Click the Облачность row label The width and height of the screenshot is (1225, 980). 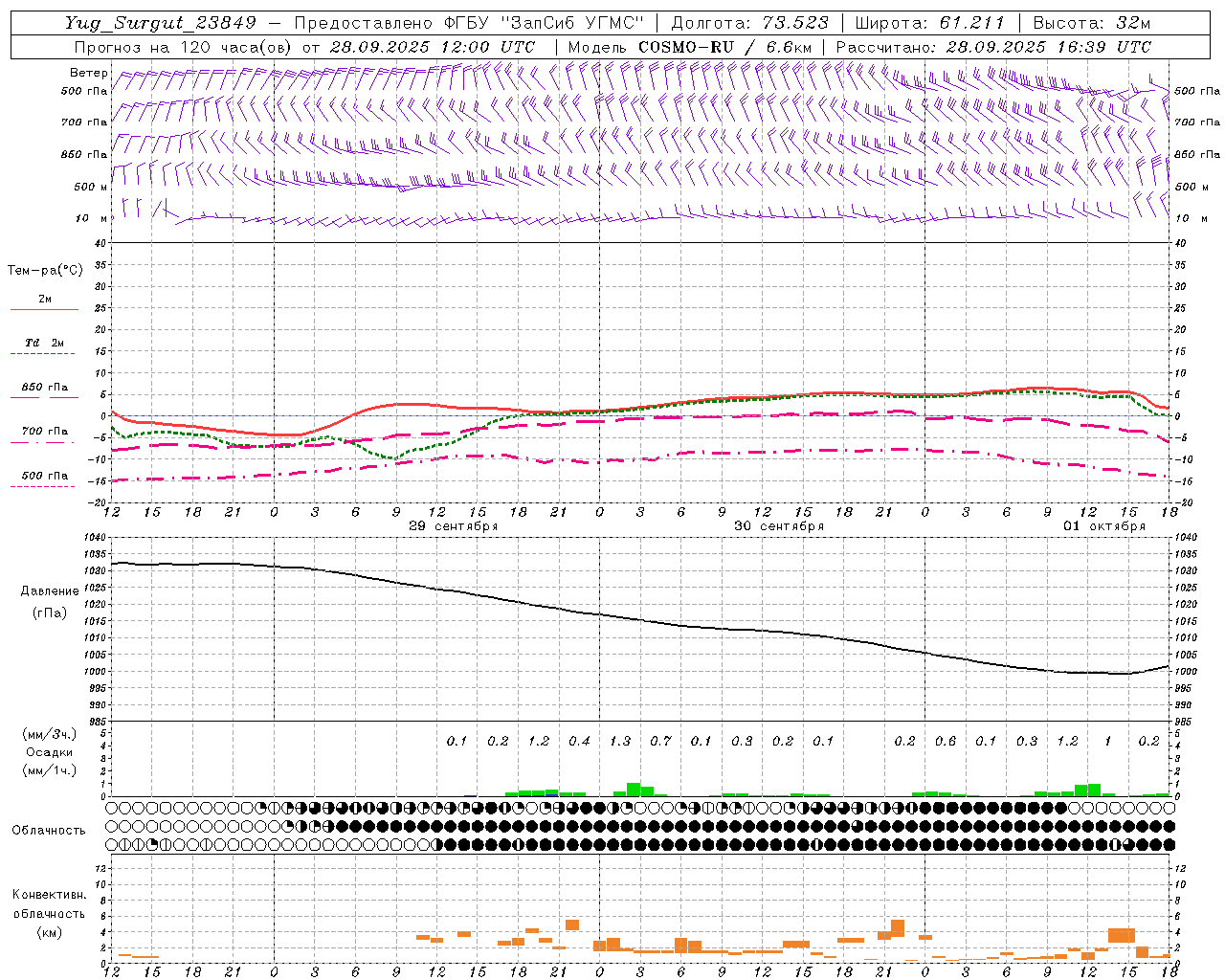(49, 831)
